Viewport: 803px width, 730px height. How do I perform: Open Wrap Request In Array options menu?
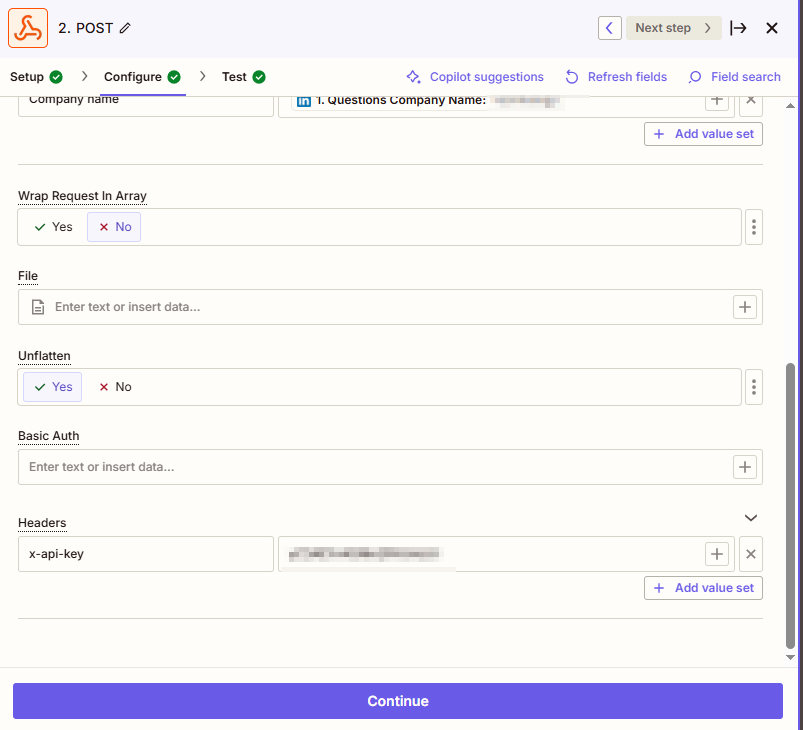754,227
